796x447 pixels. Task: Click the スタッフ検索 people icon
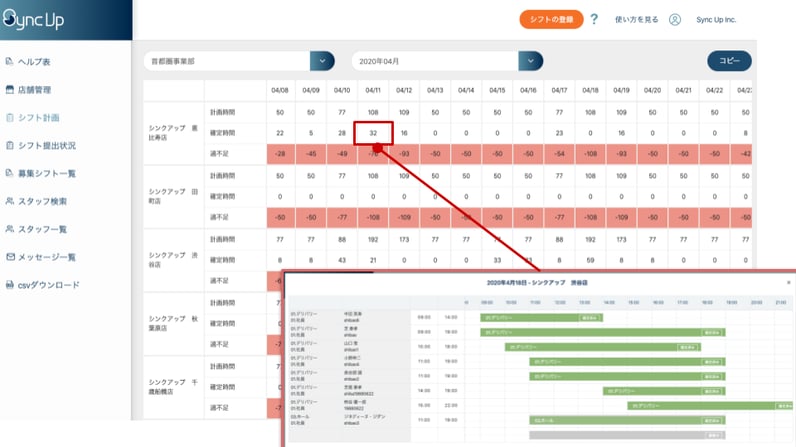coord(9,201)
